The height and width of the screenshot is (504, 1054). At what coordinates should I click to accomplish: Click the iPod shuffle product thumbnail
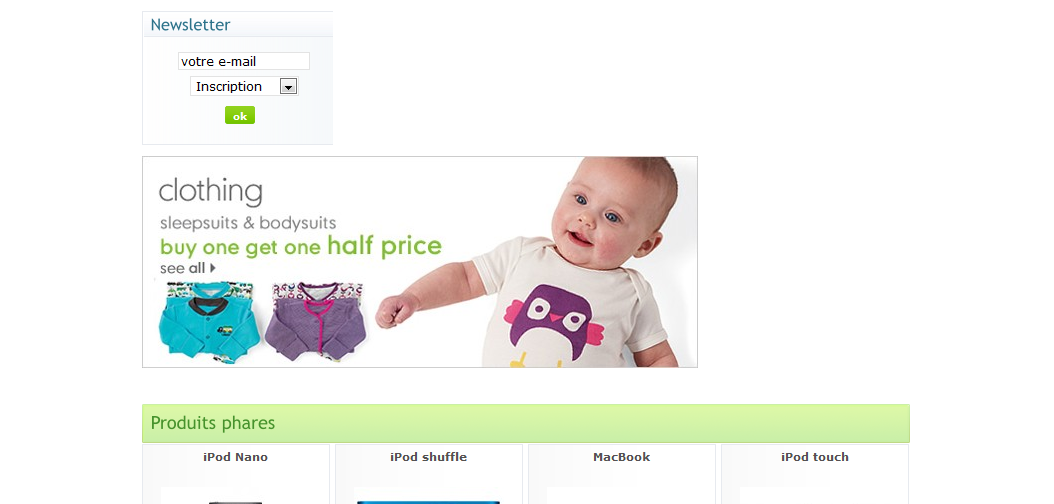click(x=428, y=496)
